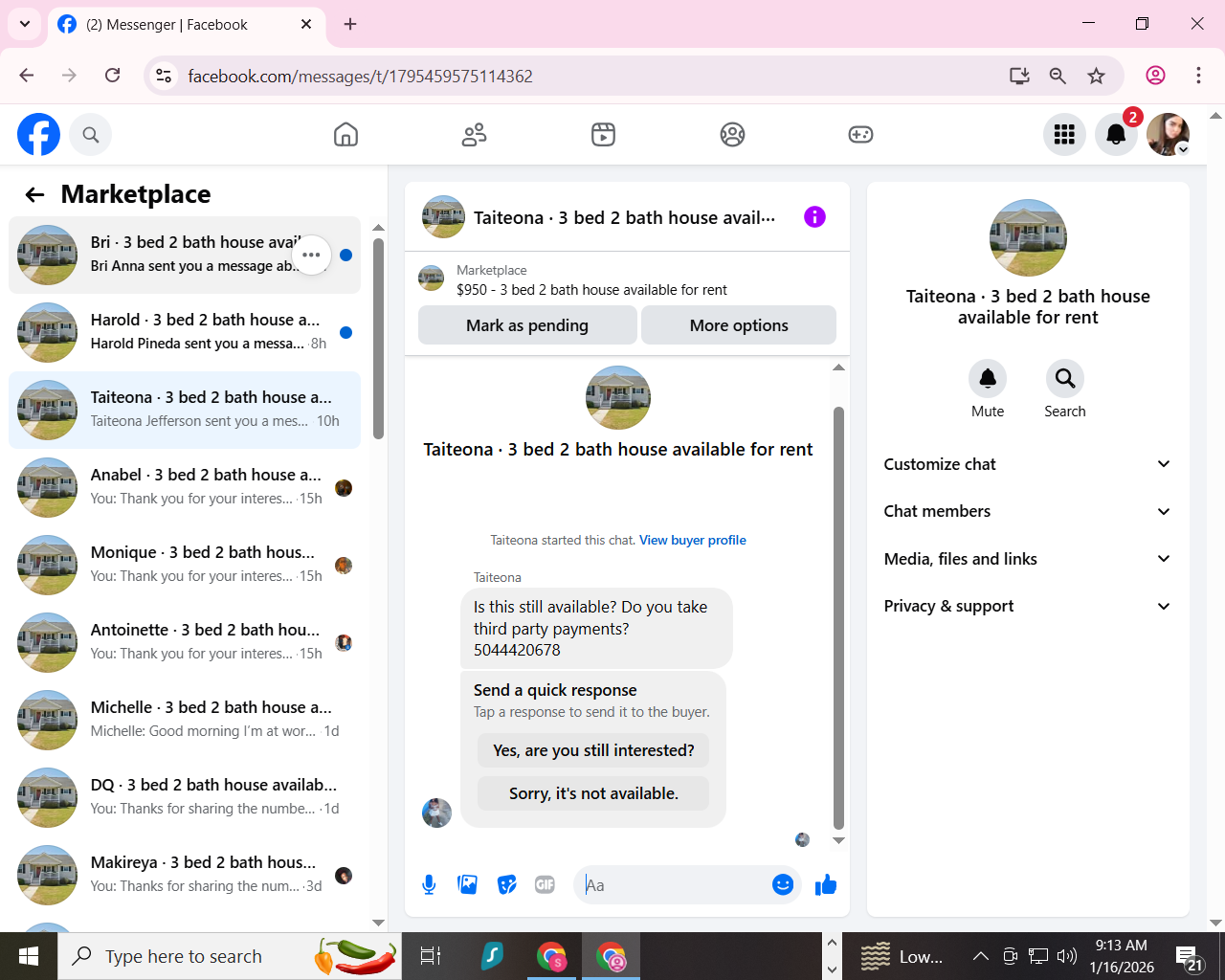Open Gaming icon in top navigation
This screenshot has height=980, width=1225.
coord(860,135)
